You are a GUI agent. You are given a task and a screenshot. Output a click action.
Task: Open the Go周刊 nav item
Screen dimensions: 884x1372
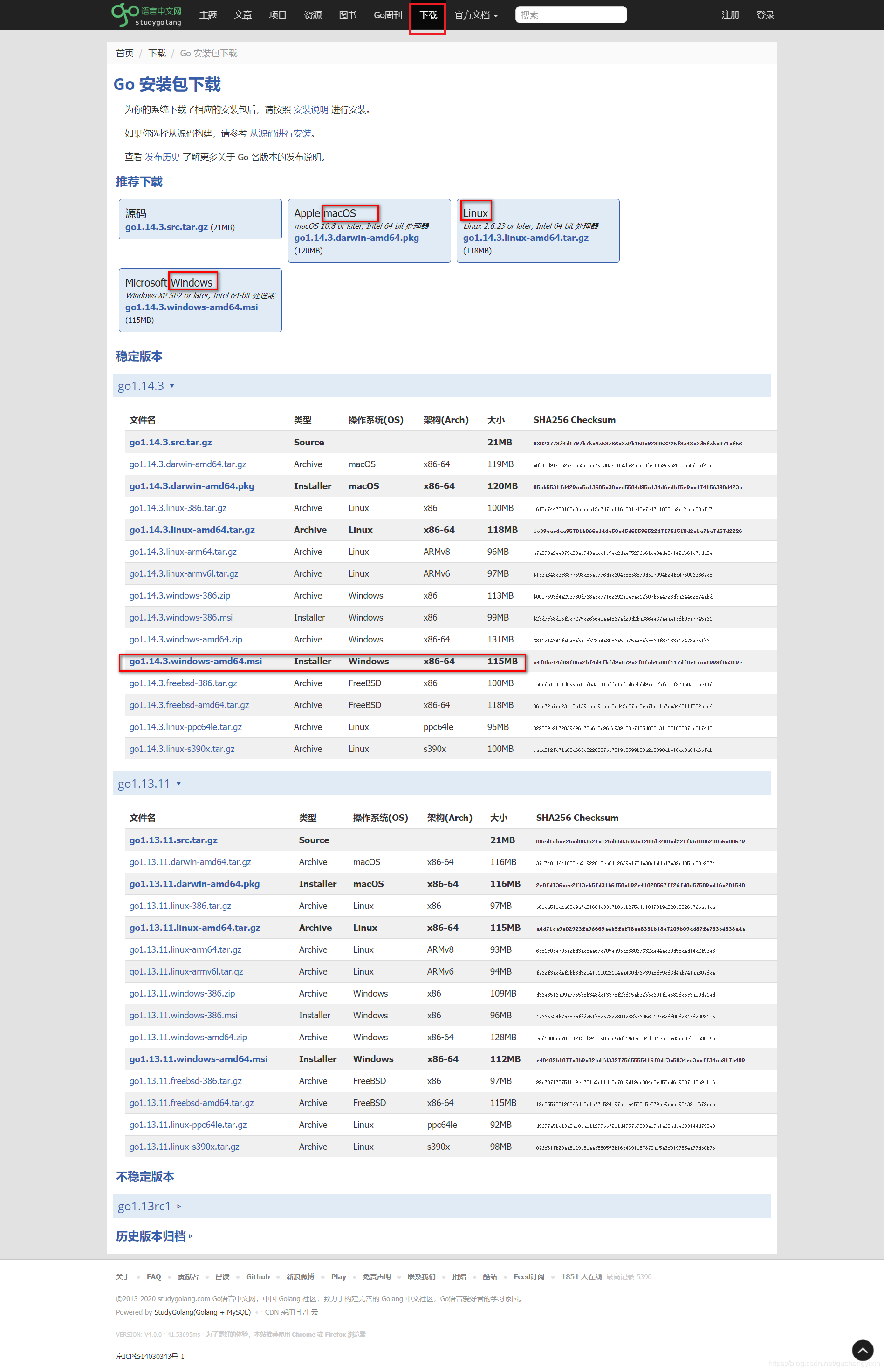387,15
